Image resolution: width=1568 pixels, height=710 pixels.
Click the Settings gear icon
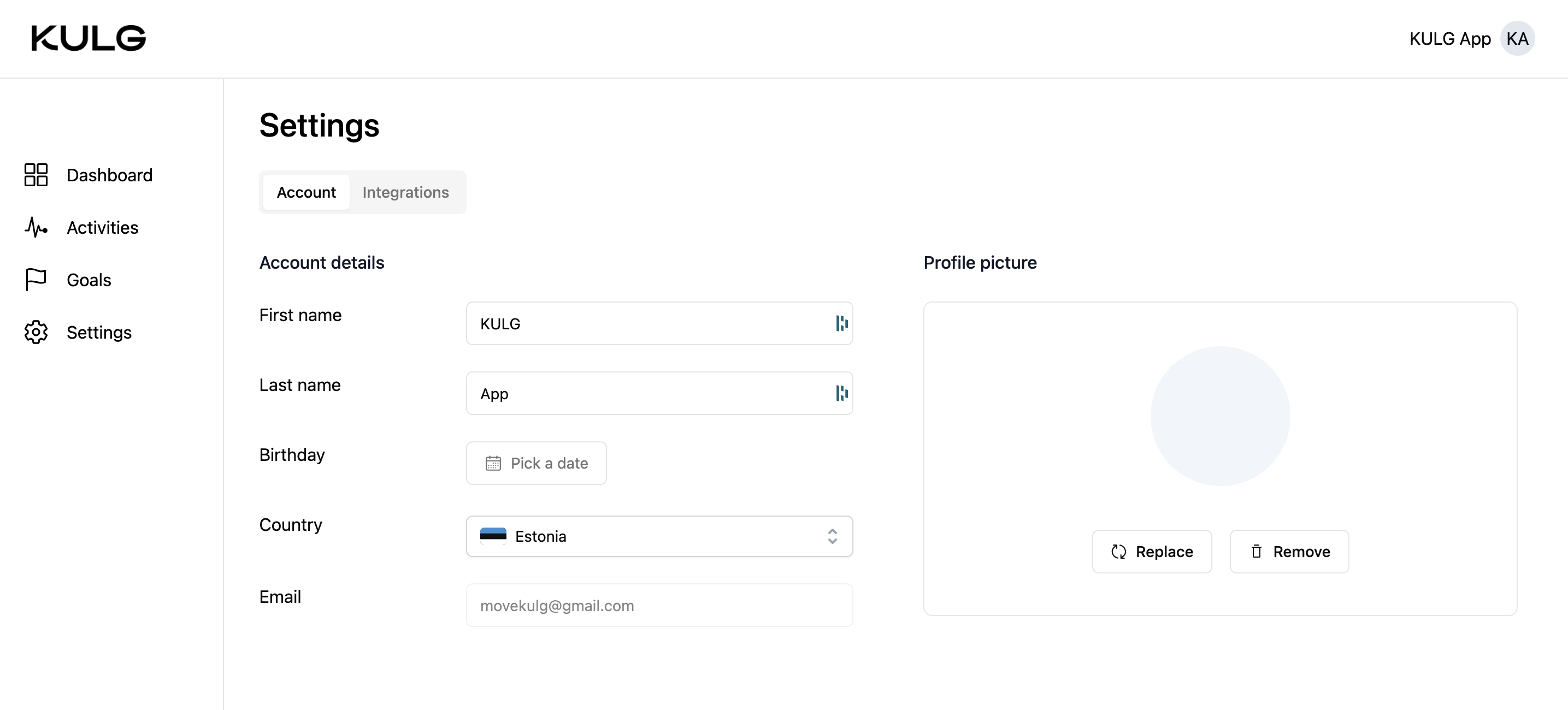[x=36, y=332]
